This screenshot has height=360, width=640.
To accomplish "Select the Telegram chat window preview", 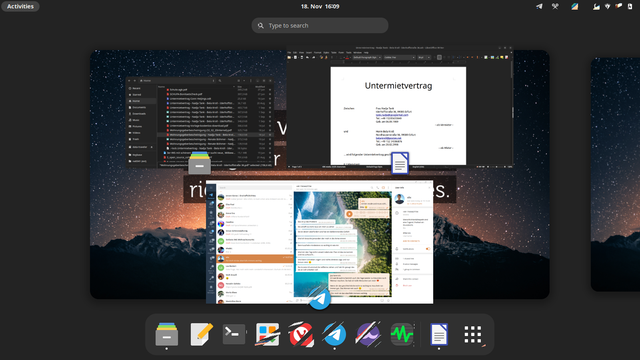I will (319, 242).
